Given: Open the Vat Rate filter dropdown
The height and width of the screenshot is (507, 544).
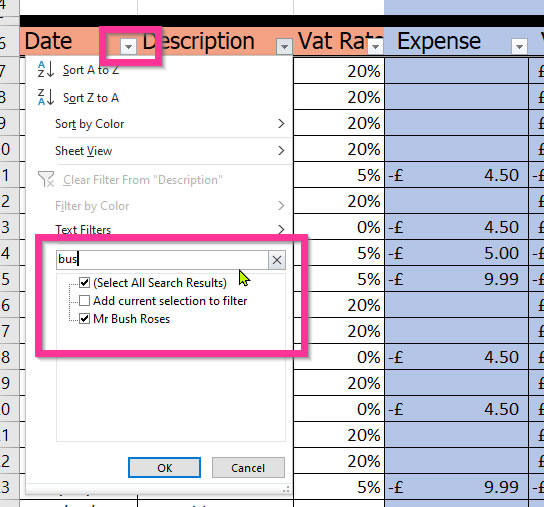Looking at the screenshot, I should (x=375, y=46).
